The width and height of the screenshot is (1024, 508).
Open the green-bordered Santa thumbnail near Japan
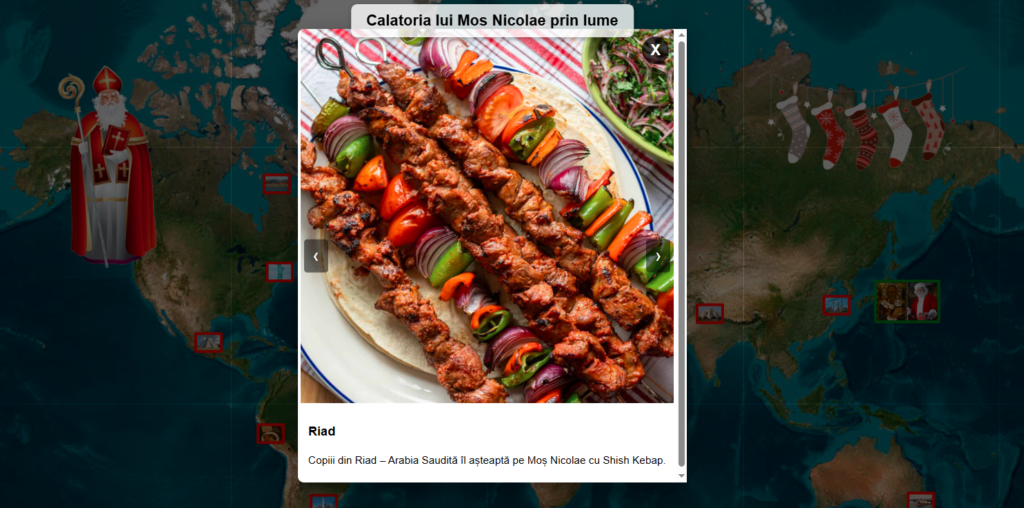[x=907, y=302]
